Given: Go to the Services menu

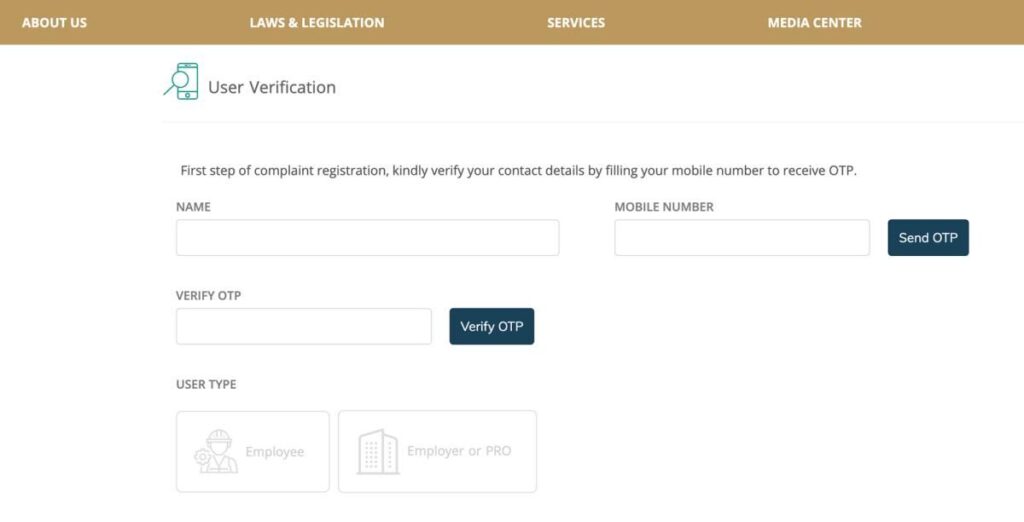Looking at the screenshot, I should [x=576, y=22].
